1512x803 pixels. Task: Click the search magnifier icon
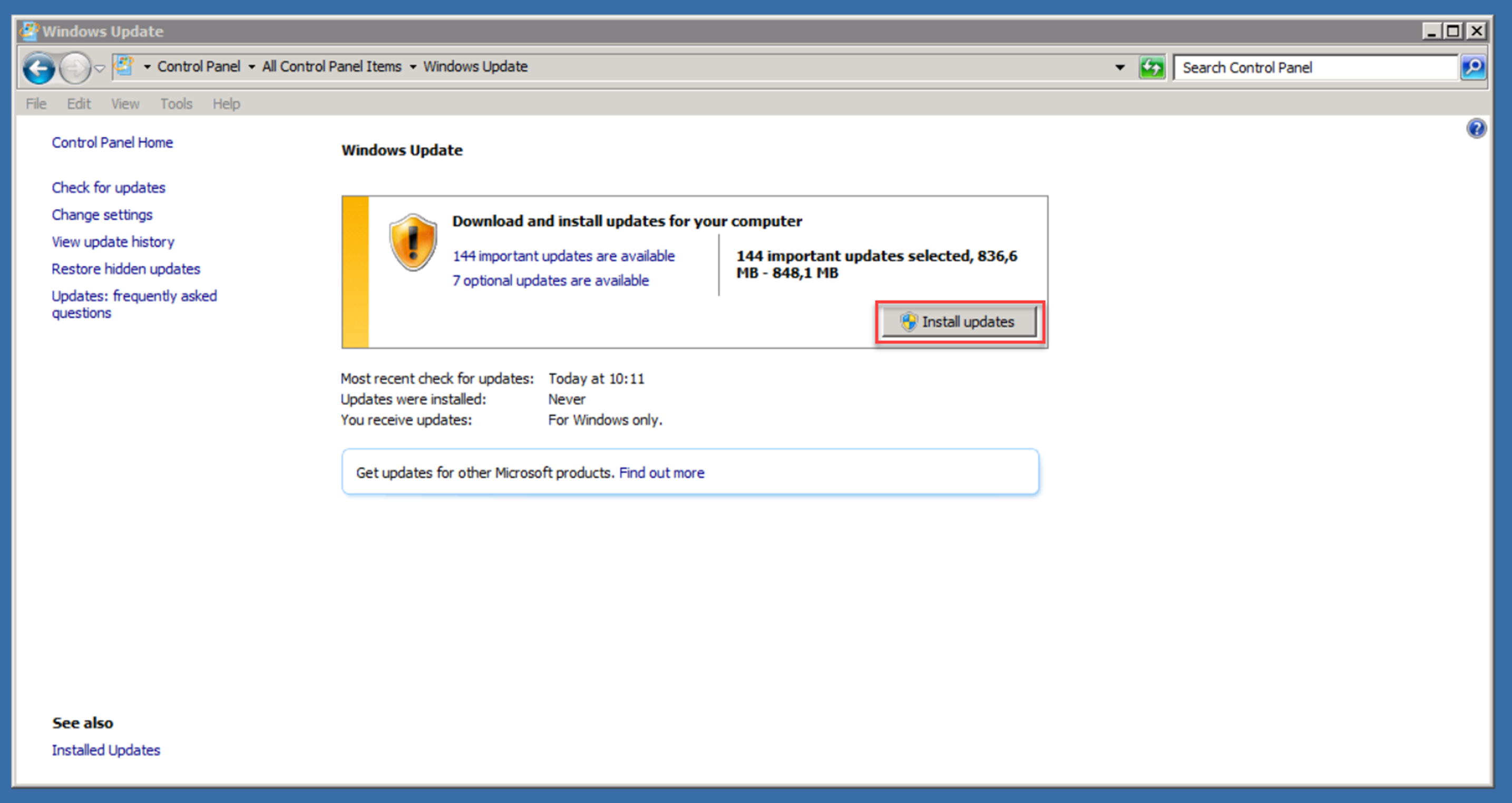coord(1473,67)
